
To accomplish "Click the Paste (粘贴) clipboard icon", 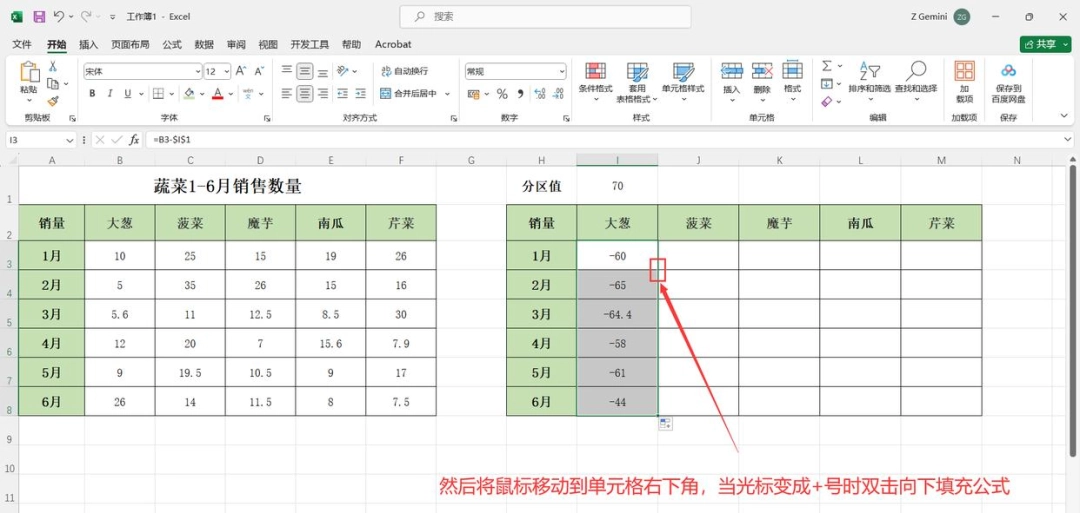I will coord(28,72).
